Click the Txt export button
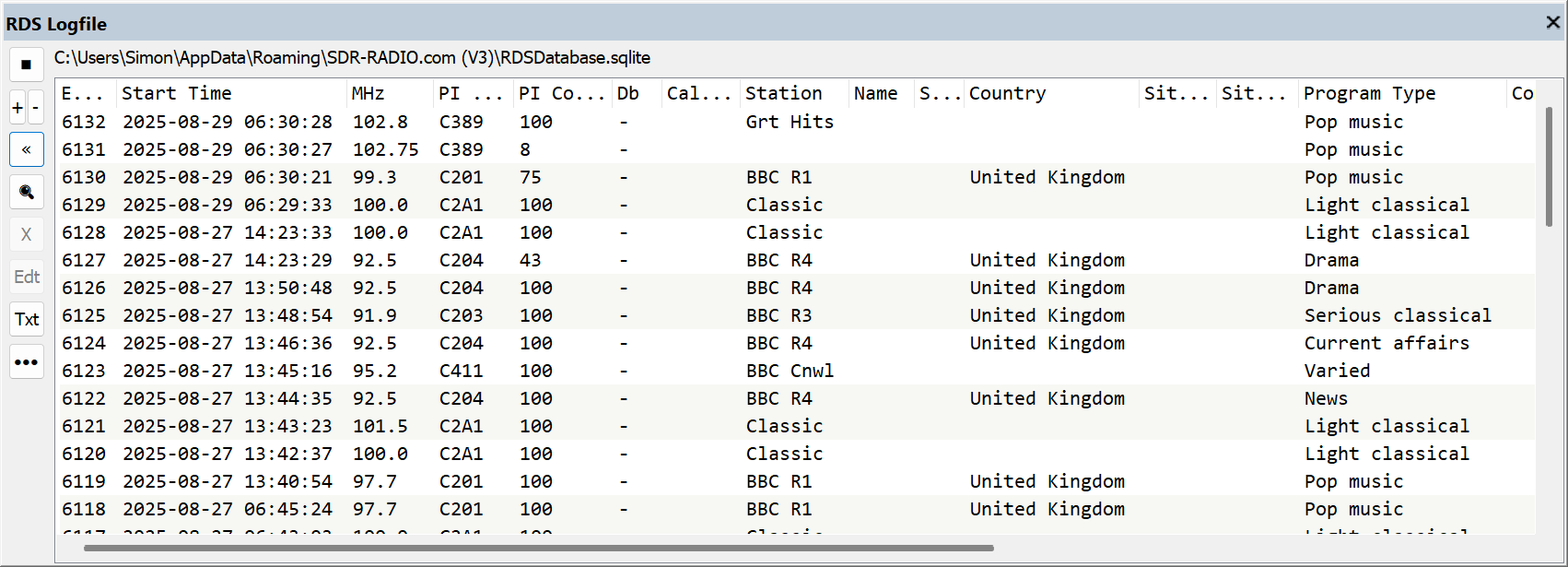 [x=27, y=319]
